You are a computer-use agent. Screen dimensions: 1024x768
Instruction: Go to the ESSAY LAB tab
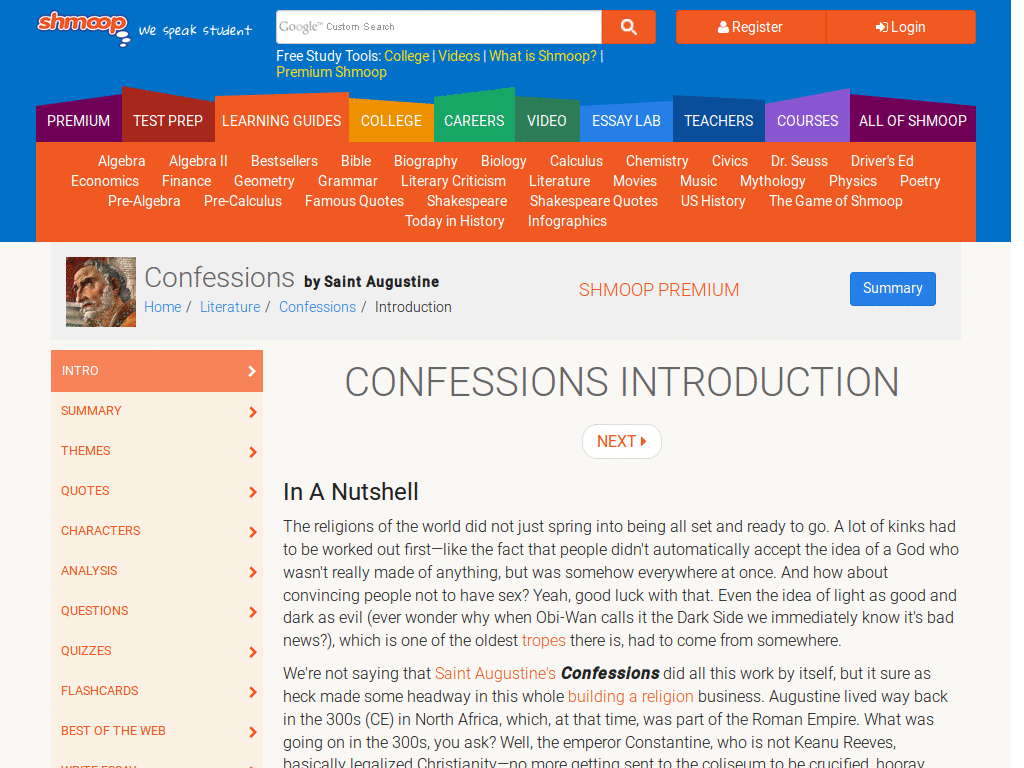click(626, 121)
